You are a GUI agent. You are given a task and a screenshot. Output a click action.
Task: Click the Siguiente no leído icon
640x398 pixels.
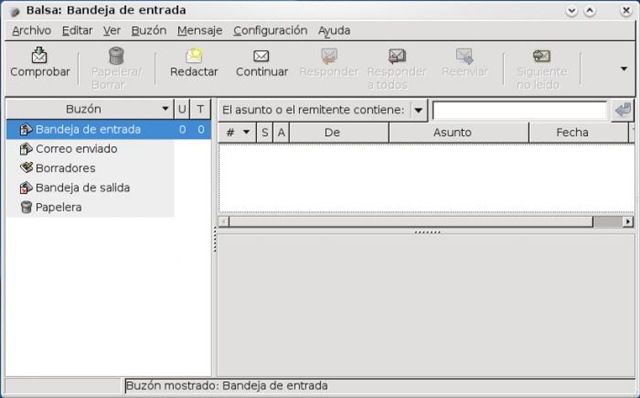(542, 56)
